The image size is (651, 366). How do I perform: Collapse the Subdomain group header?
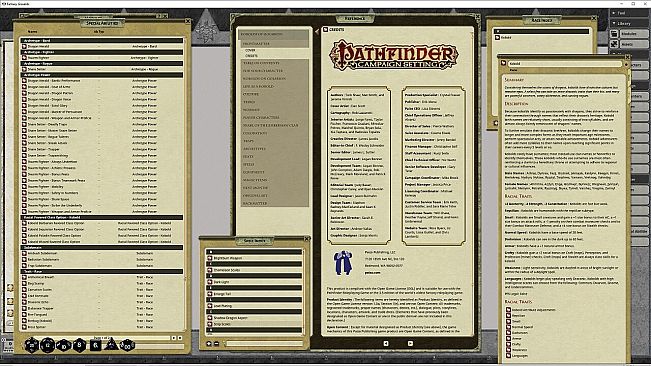(x=102, y=247)
